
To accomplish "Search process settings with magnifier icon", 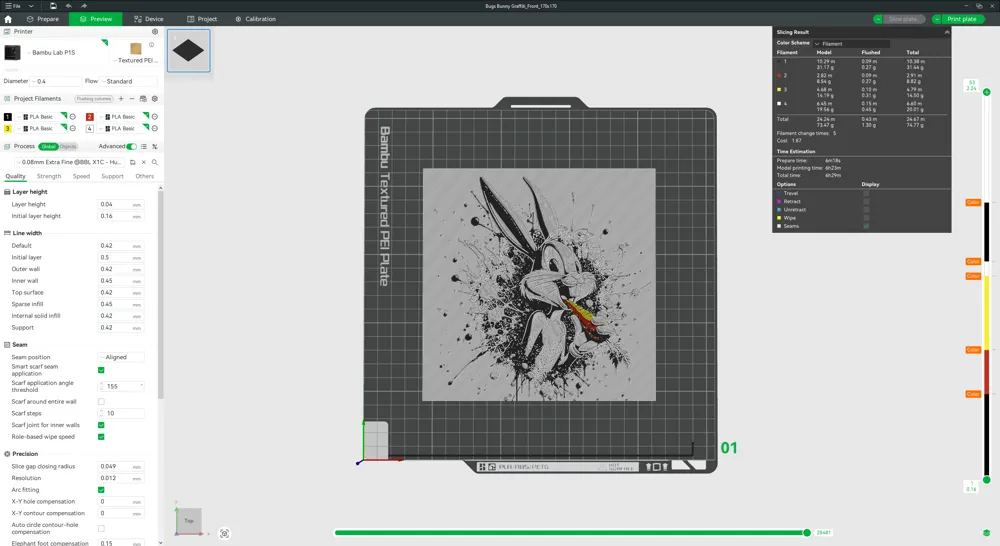I will tap(154, 162).
